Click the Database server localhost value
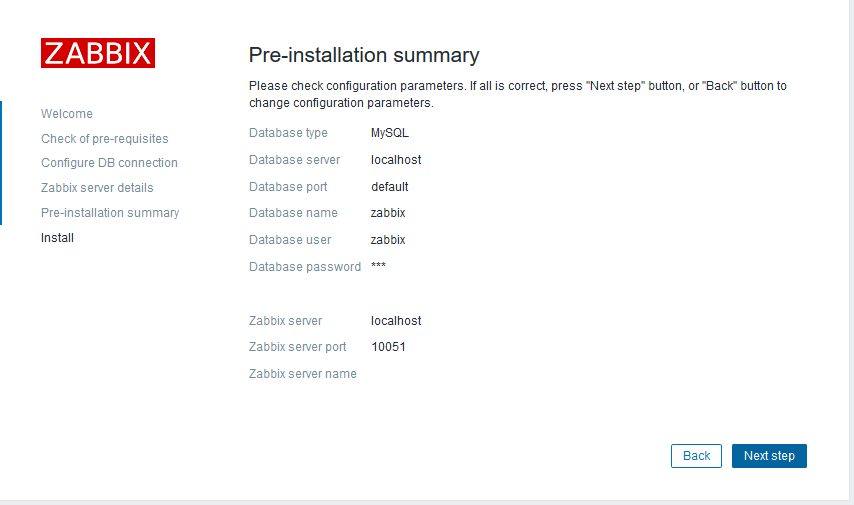 point(396,160)
